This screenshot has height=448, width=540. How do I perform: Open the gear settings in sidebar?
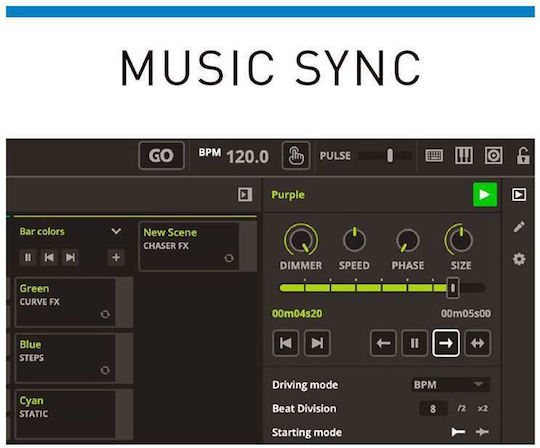coord(519,259)
